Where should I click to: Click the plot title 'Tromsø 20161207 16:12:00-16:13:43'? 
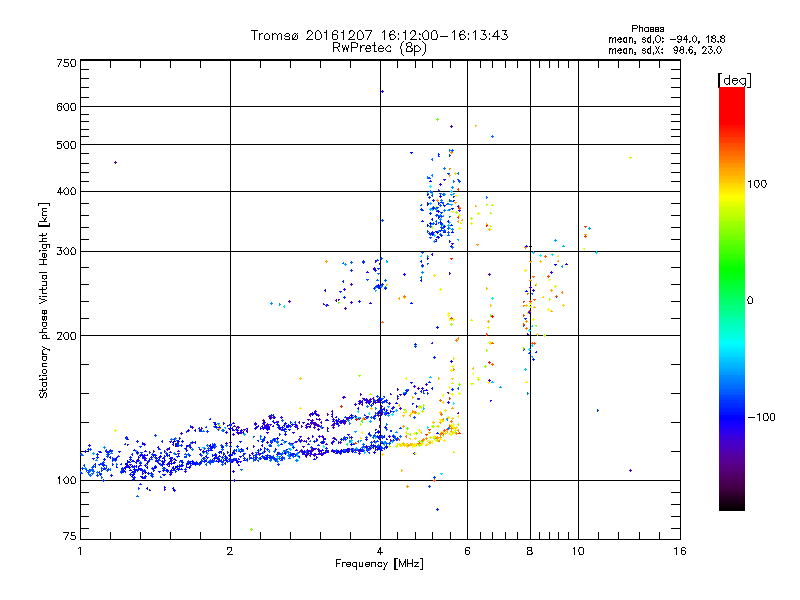click(379, 35)
